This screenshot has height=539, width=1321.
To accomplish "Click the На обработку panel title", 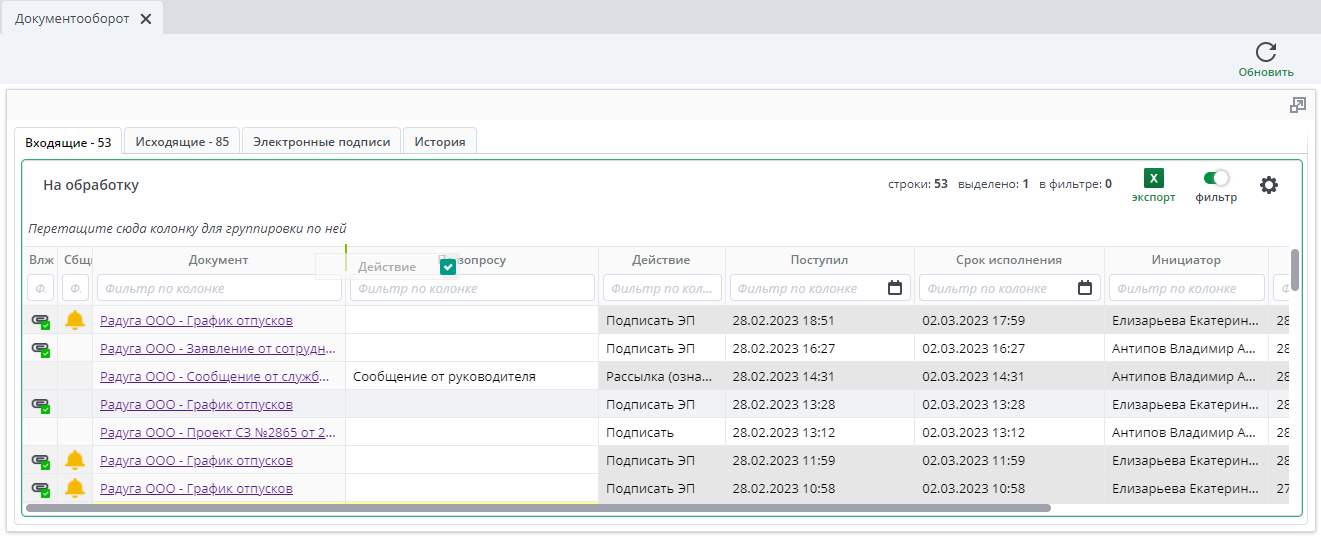I will click(x=91, y=185).
